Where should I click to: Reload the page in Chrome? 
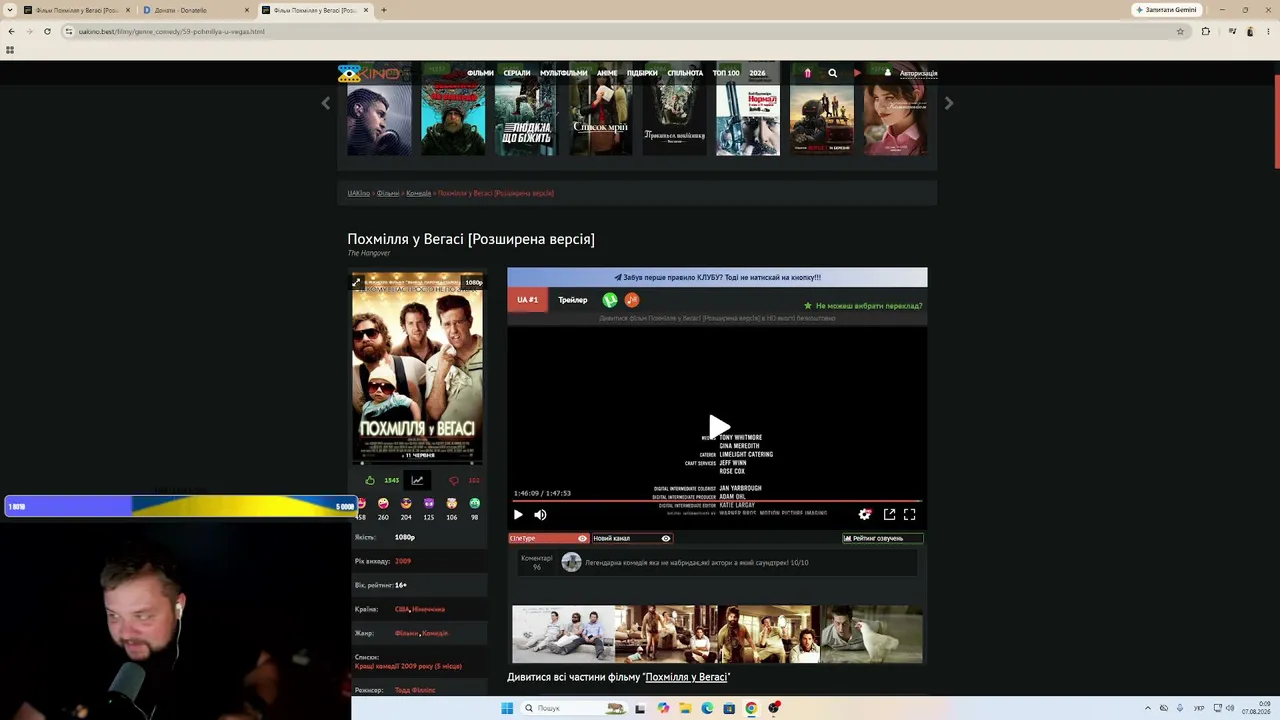click(x=47, y=31)
